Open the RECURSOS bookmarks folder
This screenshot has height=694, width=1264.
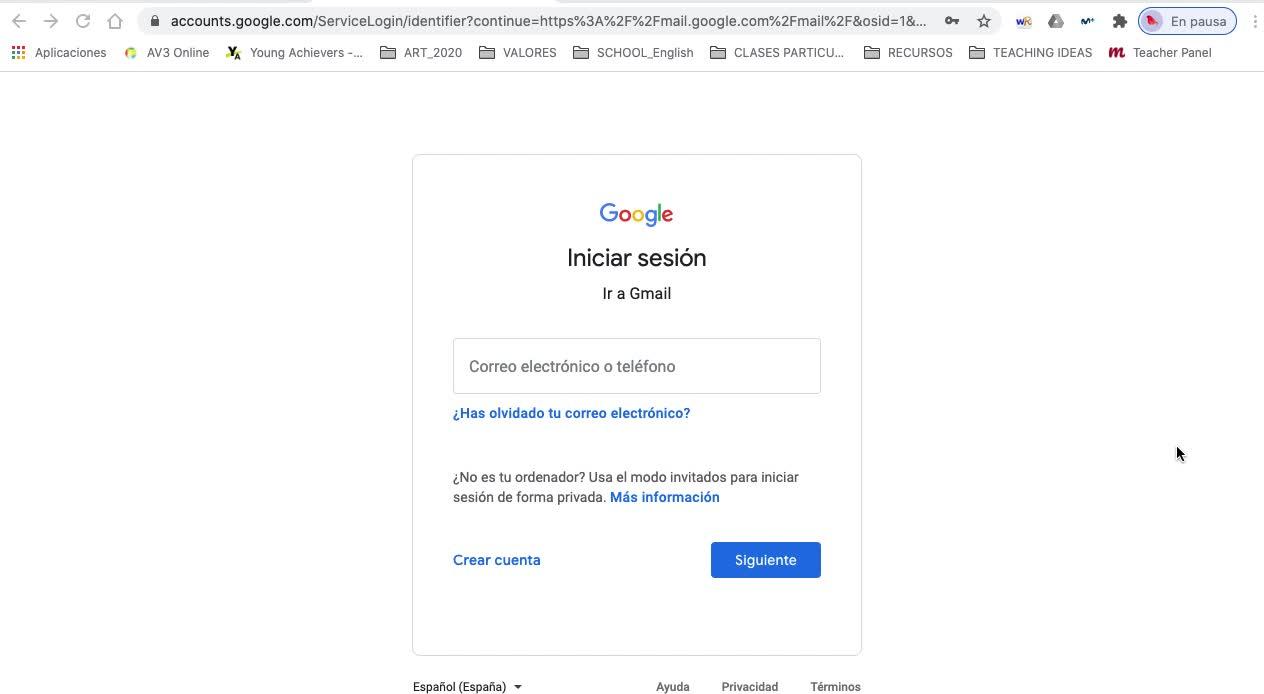pos(908,52)
